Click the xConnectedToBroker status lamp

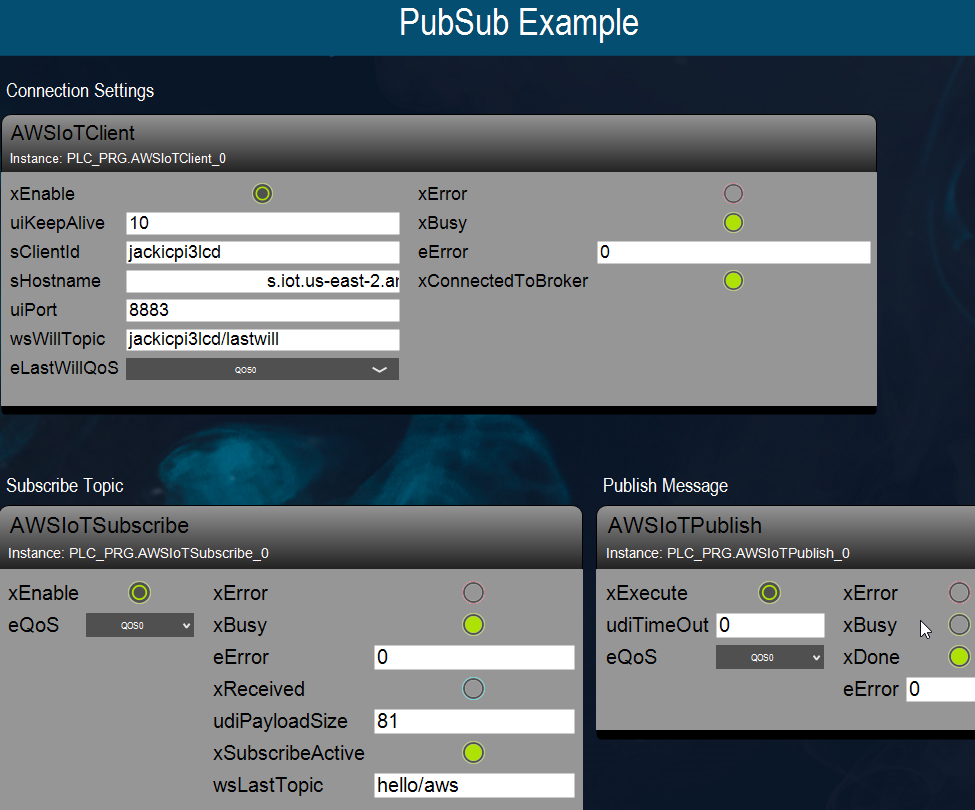733,281
